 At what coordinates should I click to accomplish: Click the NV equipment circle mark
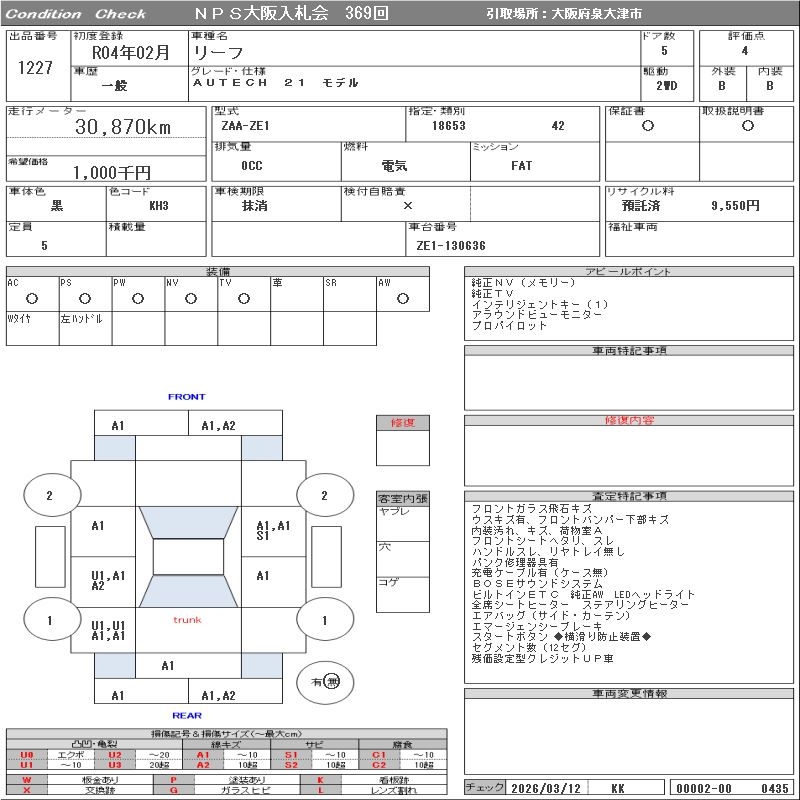(191, 298)
